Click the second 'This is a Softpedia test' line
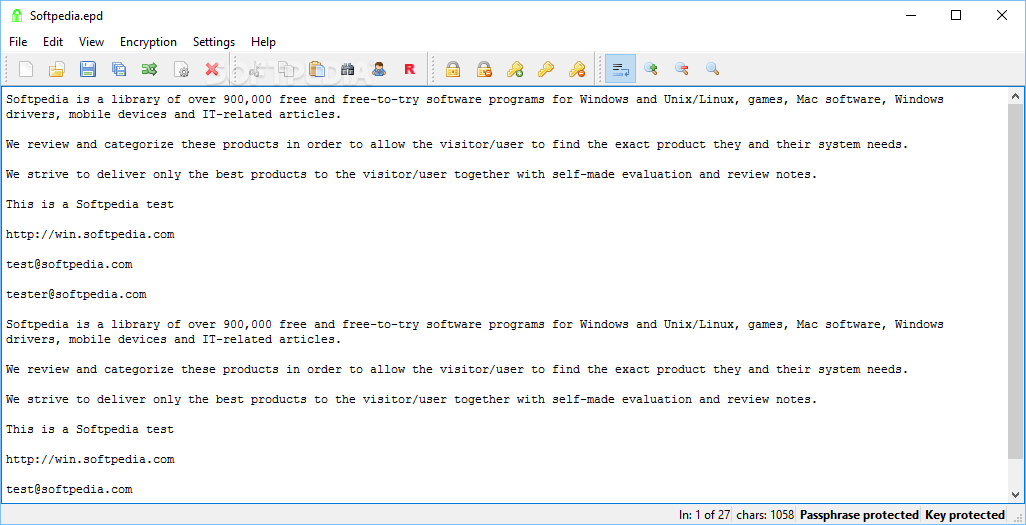This screenshot has height=525, width=1026. pos(90,429)
